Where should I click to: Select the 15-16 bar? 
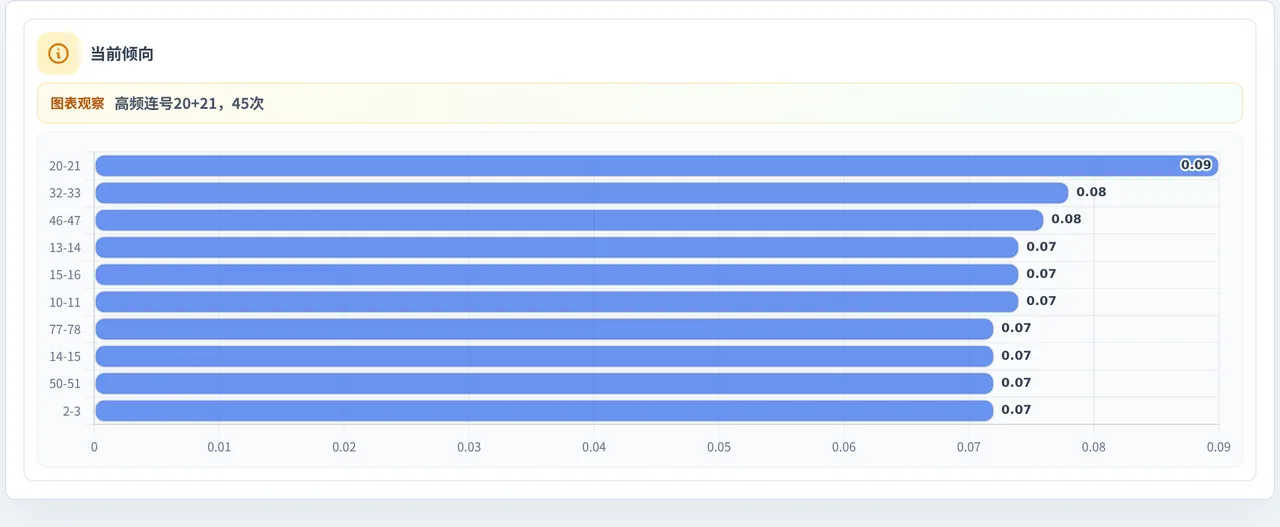pyautogui.click(x=557, y=274)
